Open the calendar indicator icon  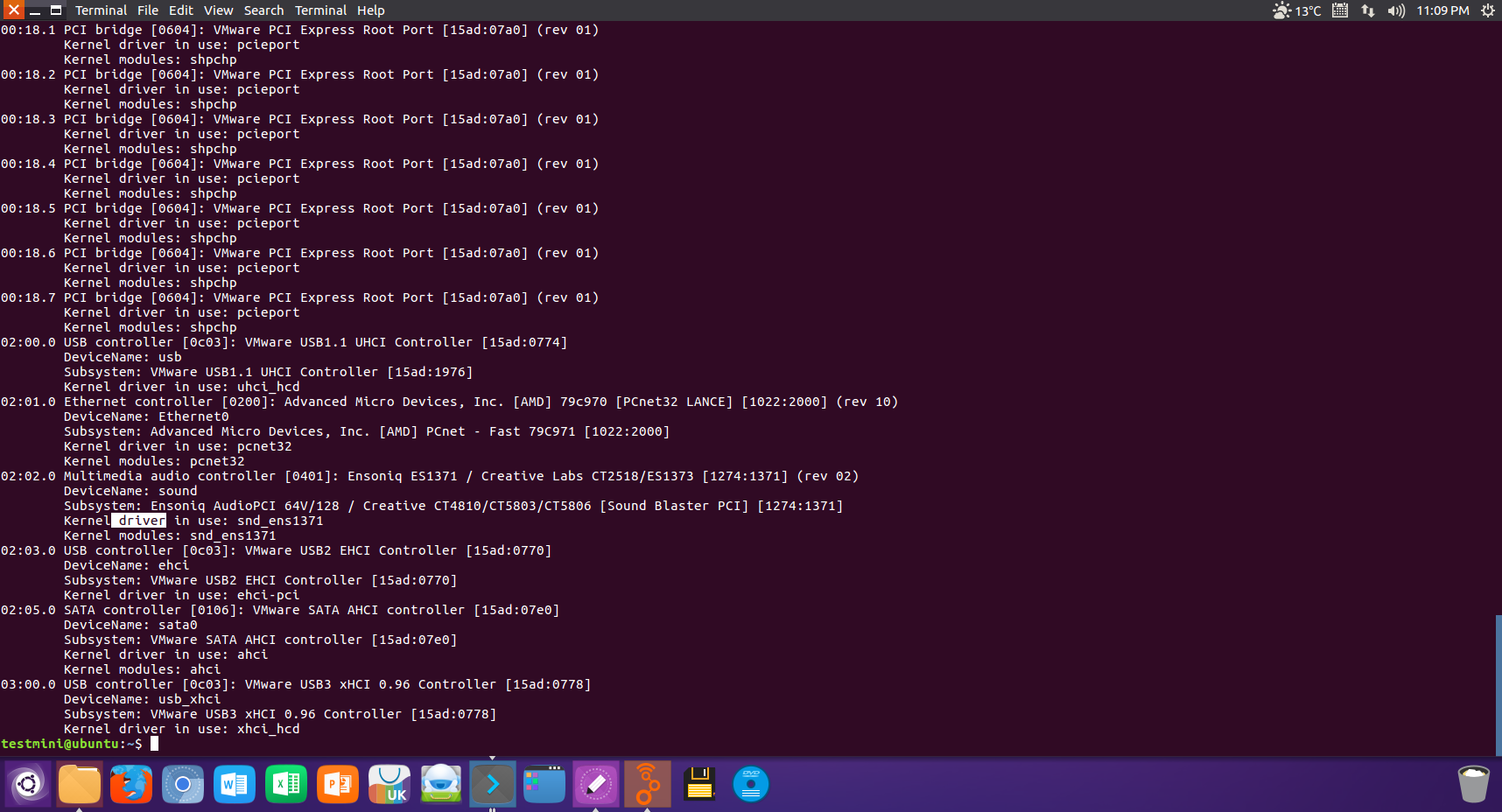coord(1340,10)
